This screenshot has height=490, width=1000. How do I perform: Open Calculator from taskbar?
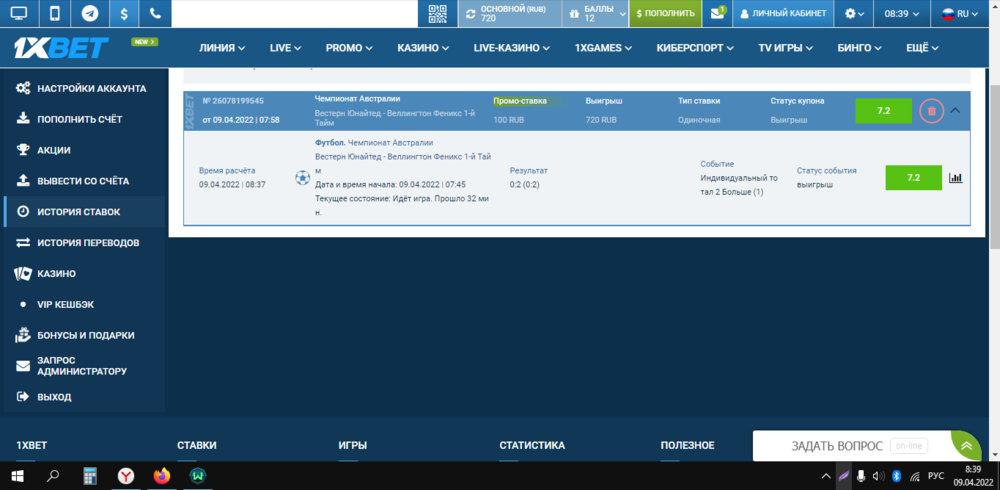(91, 476)
